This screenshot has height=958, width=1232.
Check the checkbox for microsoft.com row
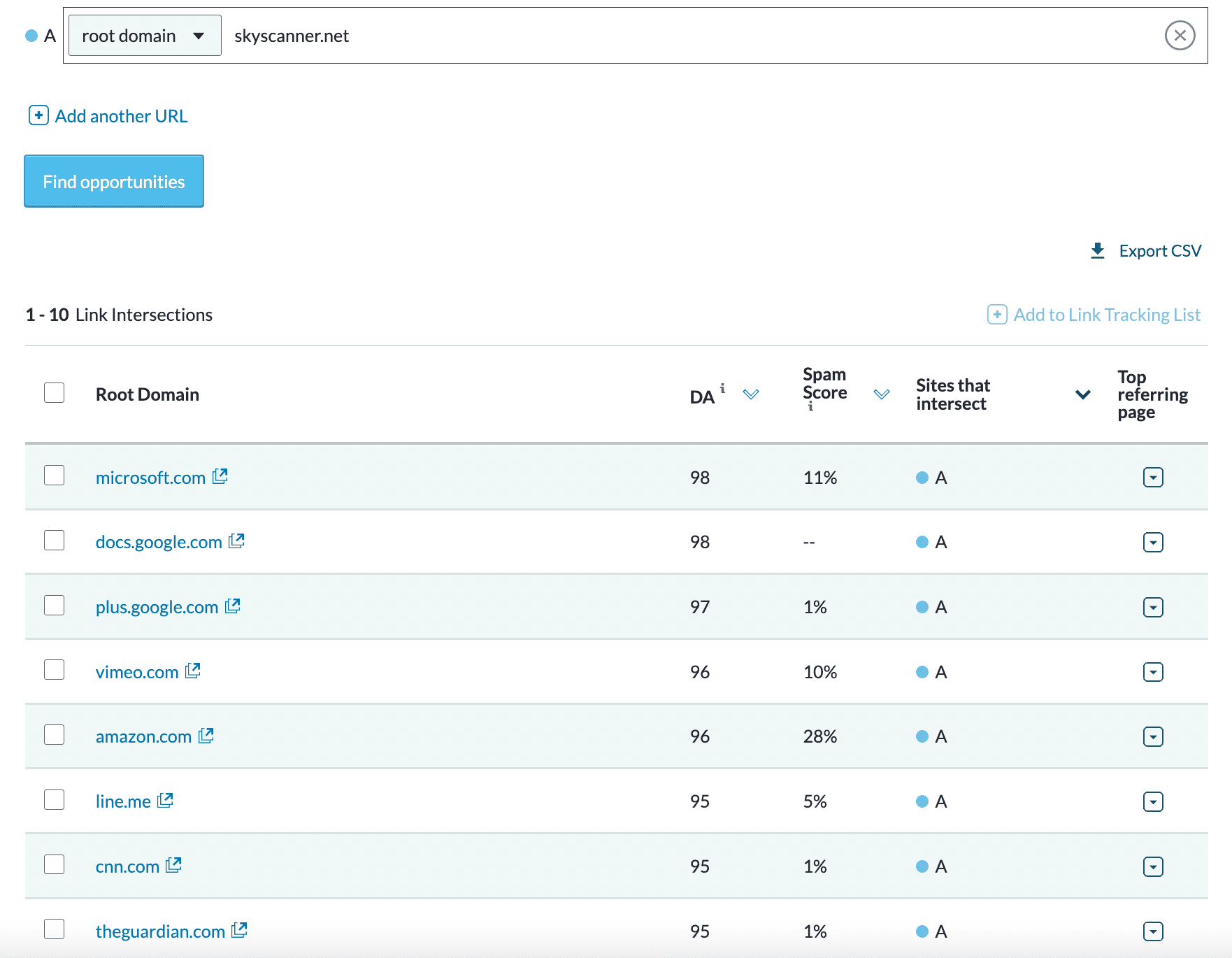tap(54, 476)
